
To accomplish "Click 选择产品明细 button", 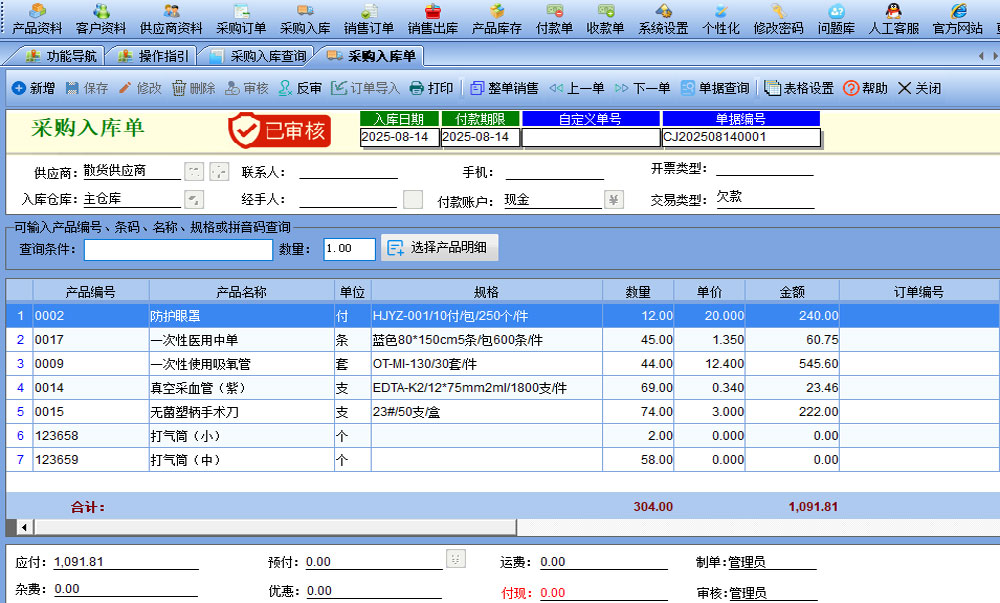I will point(439,248).
